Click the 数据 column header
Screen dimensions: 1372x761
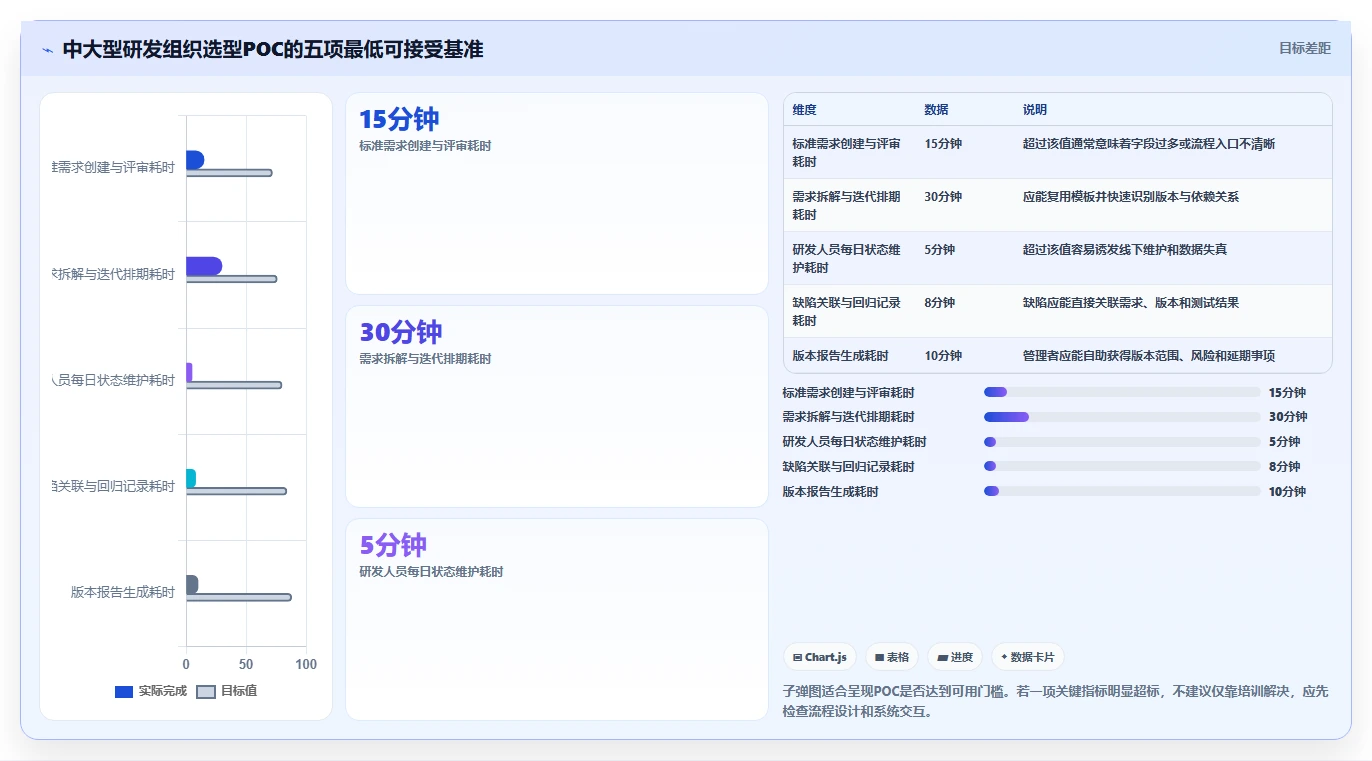937,110
